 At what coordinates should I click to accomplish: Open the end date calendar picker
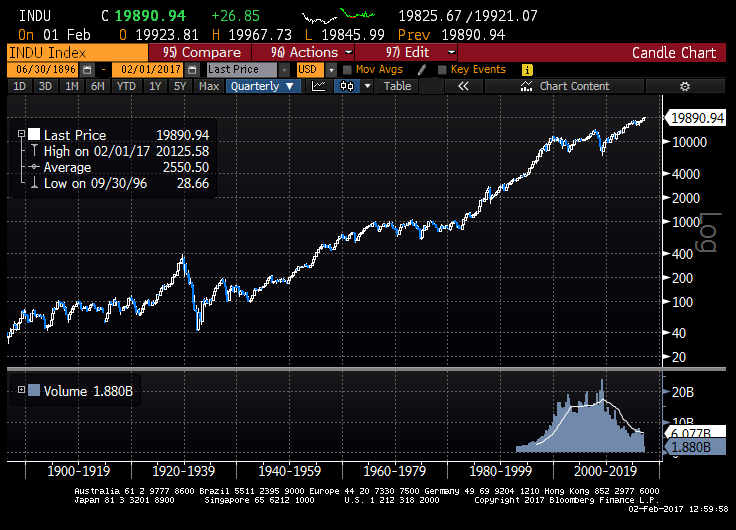[192, 70]
